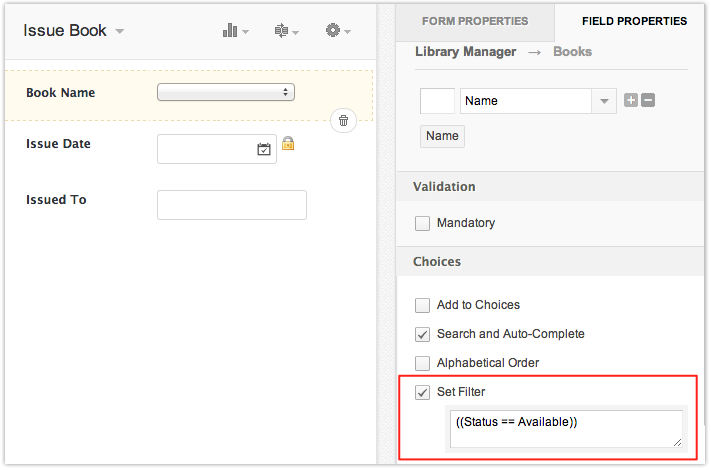Click the Name tag button
Image resolution: width=711 pixels, height=470 pixels.
pos(442,136)
